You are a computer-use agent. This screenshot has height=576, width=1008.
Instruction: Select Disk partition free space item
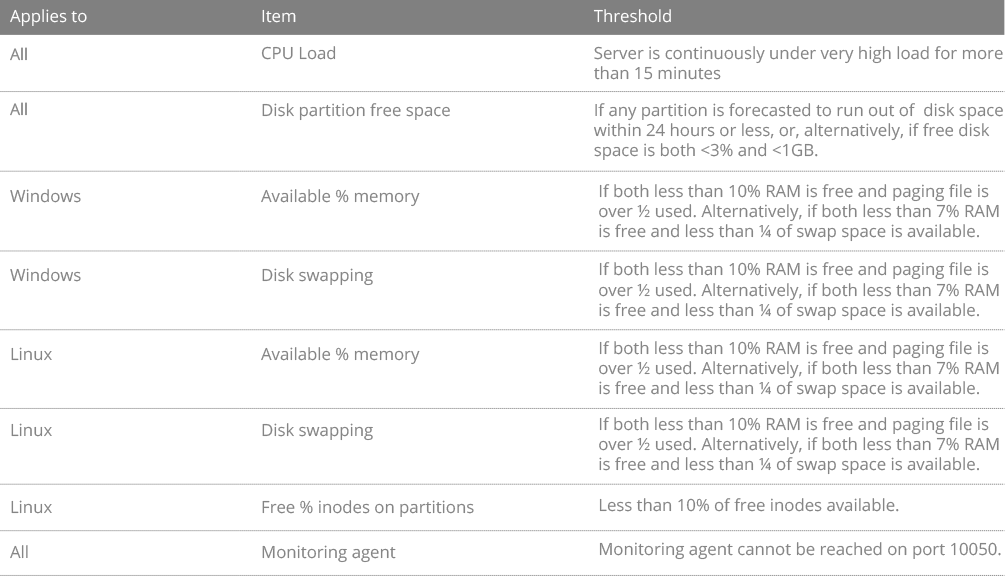[x=356, y=111]
